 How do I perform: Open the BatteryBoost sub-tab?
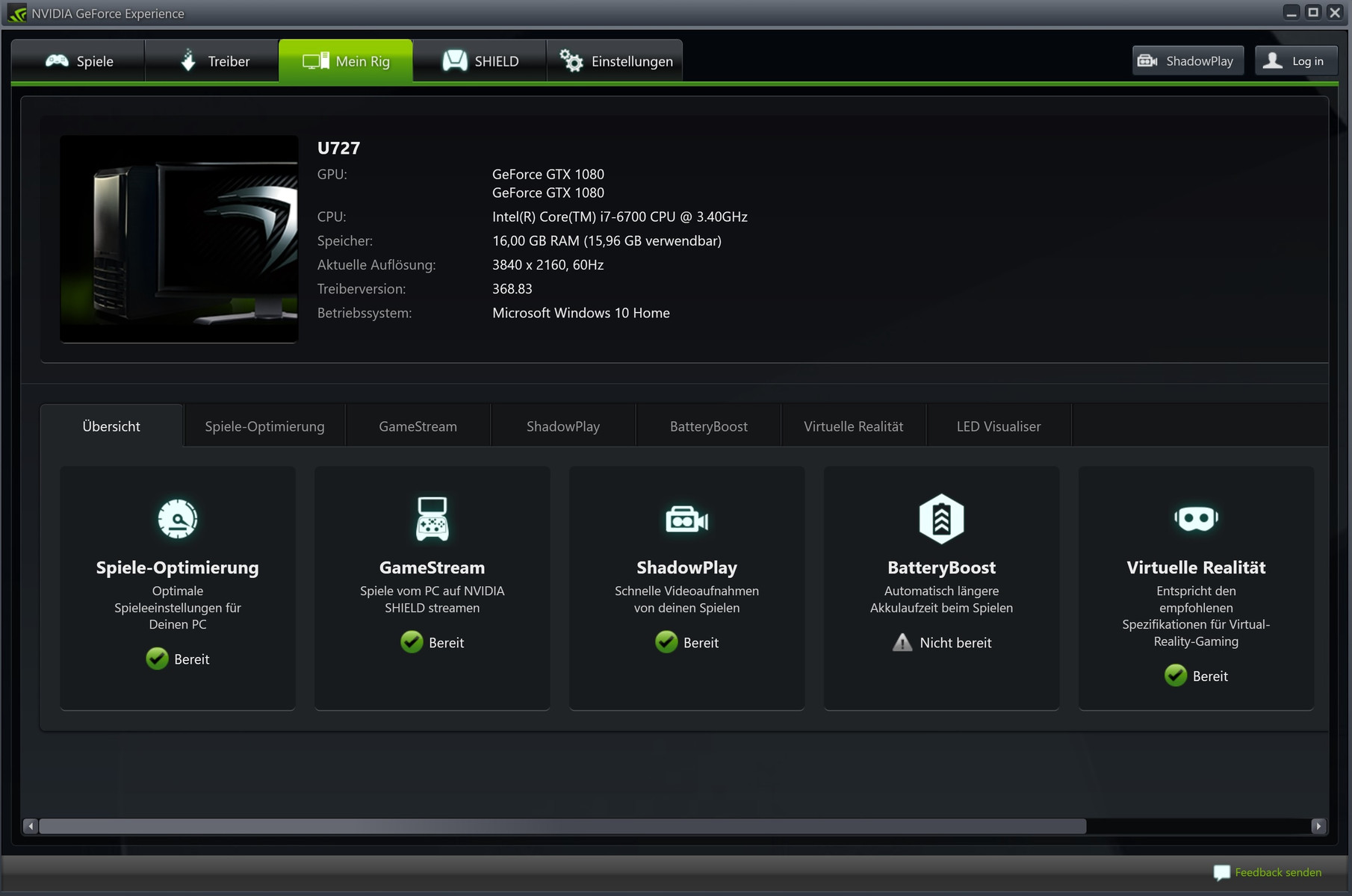click(x=708, y=426)
